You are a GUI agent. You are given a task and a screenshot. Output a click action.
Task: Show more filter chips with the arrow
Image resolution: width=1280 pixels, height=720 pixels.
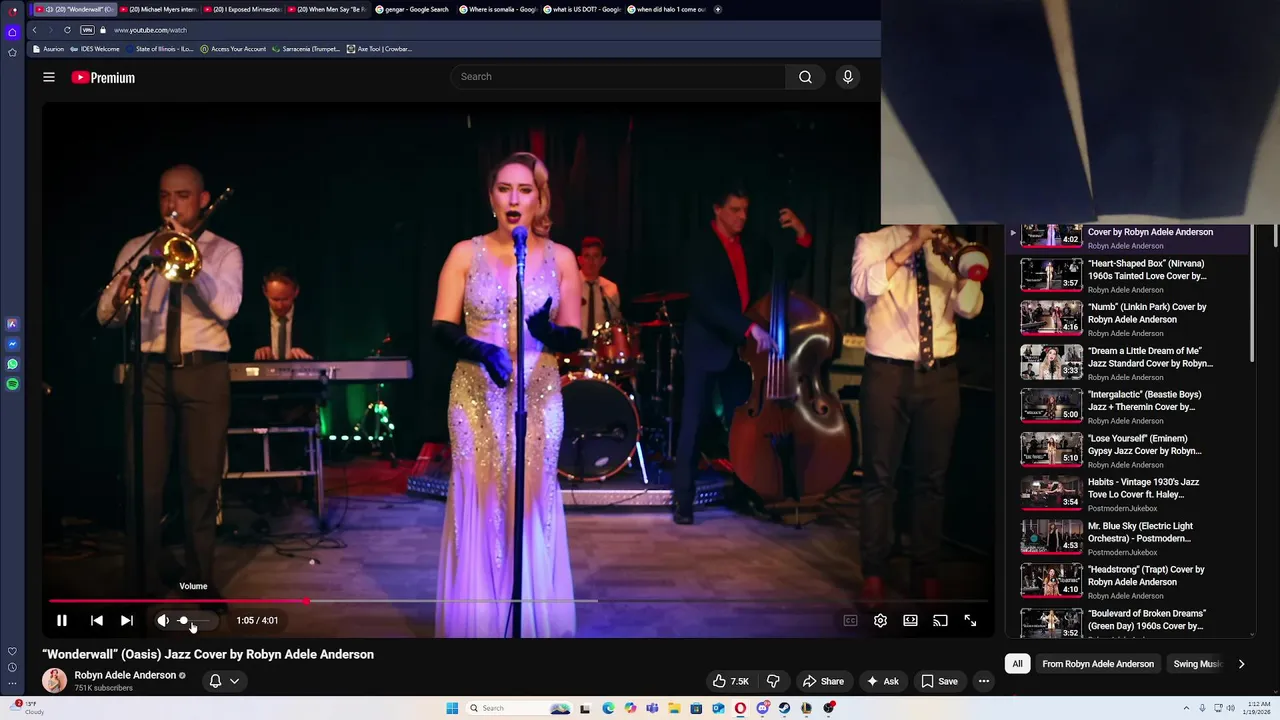1241,664
